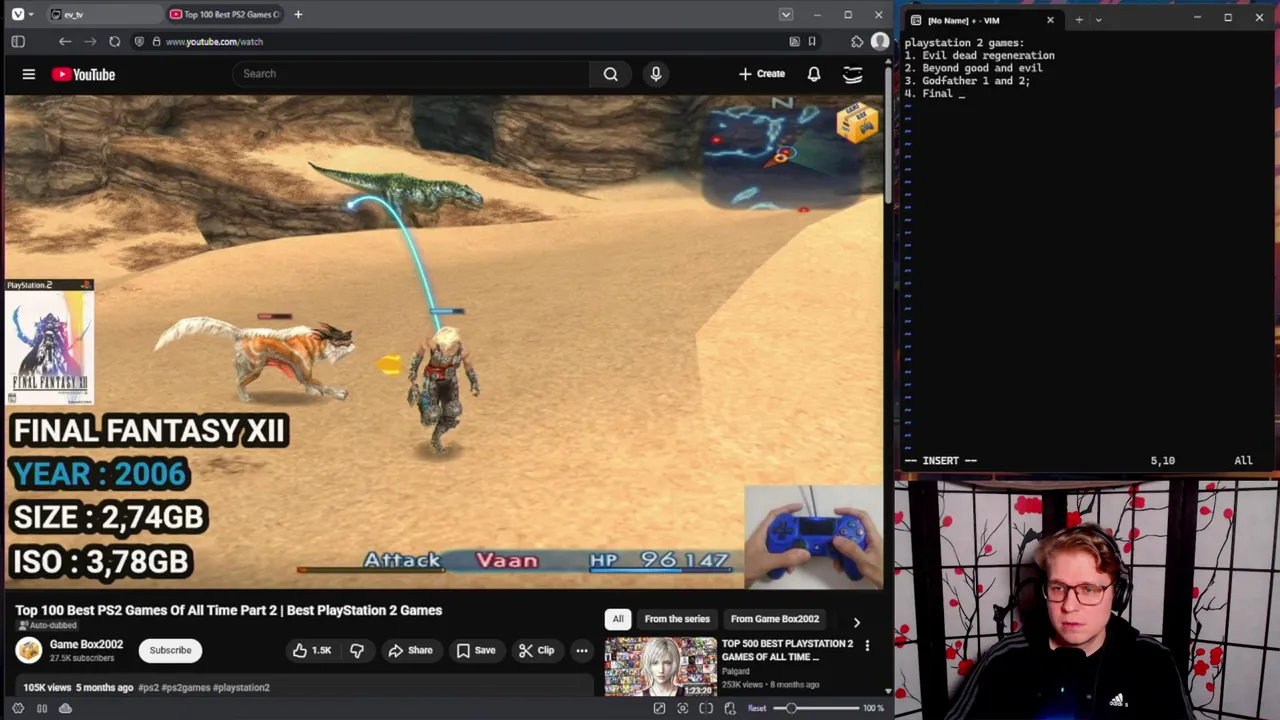1280x720 pixels.
Task: Open reader view icon in address bar
Action: pos(794,41)
